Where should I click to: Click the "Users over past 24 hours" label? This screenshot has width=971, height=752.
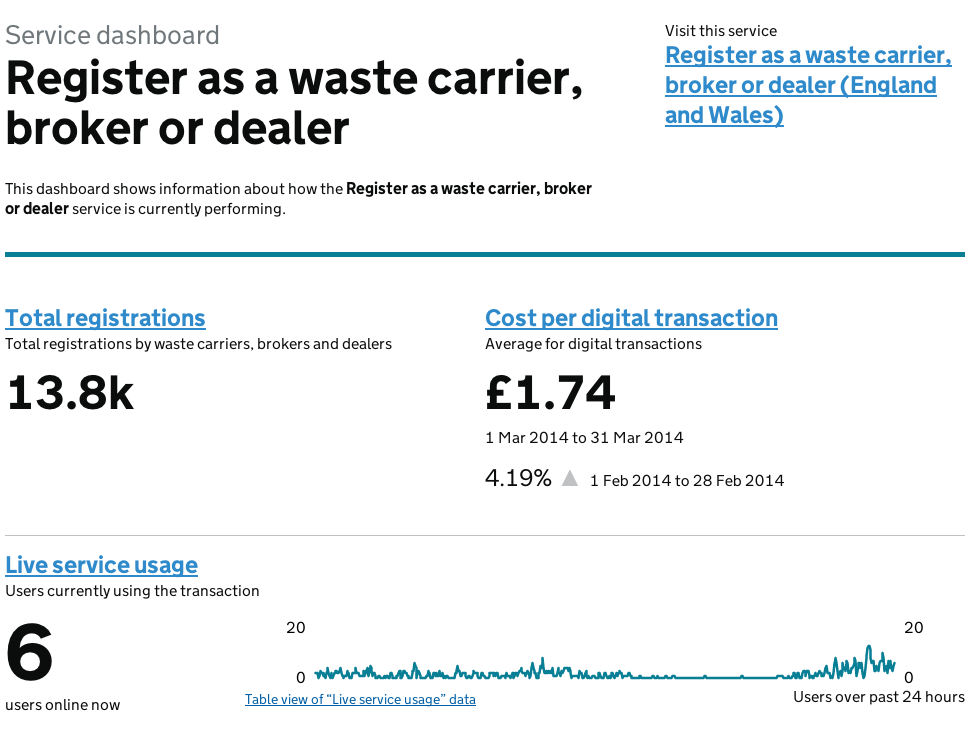878,697
